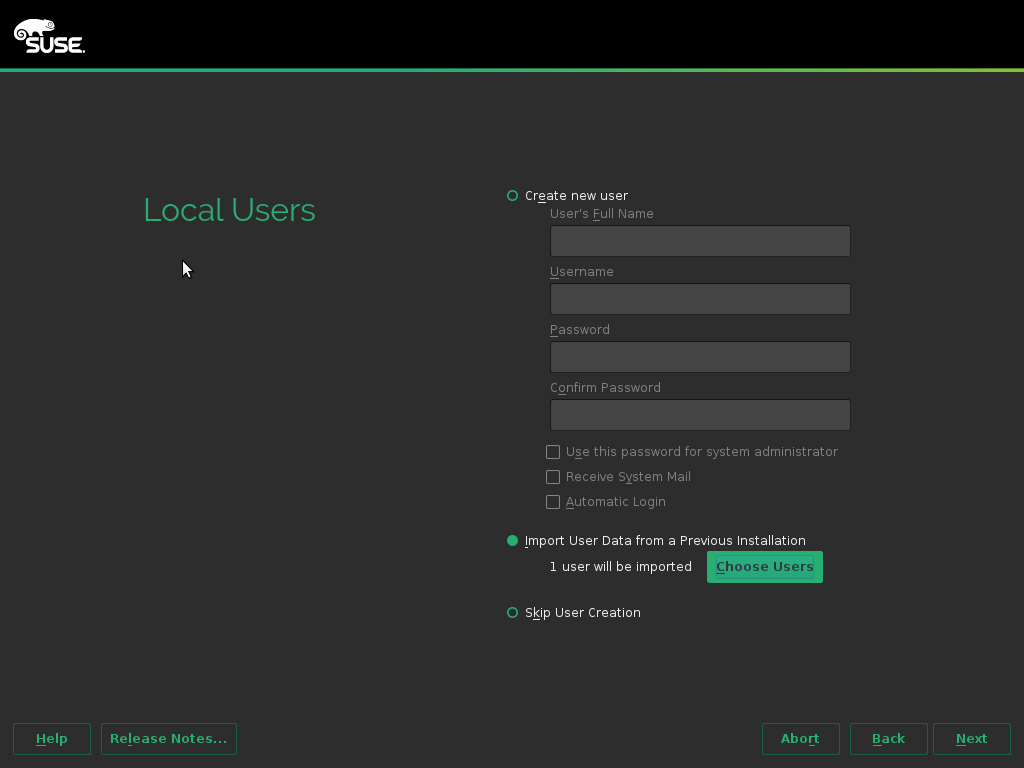Screen dimensions: 1024x768
Task: Open the Choose Users dialog
Action: click(x=764, y=567)
